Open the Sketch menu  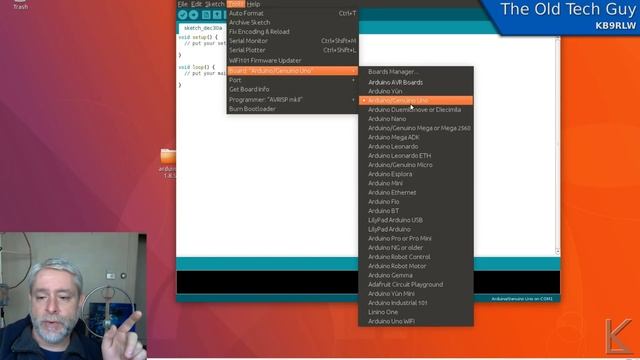pos(215,4)
